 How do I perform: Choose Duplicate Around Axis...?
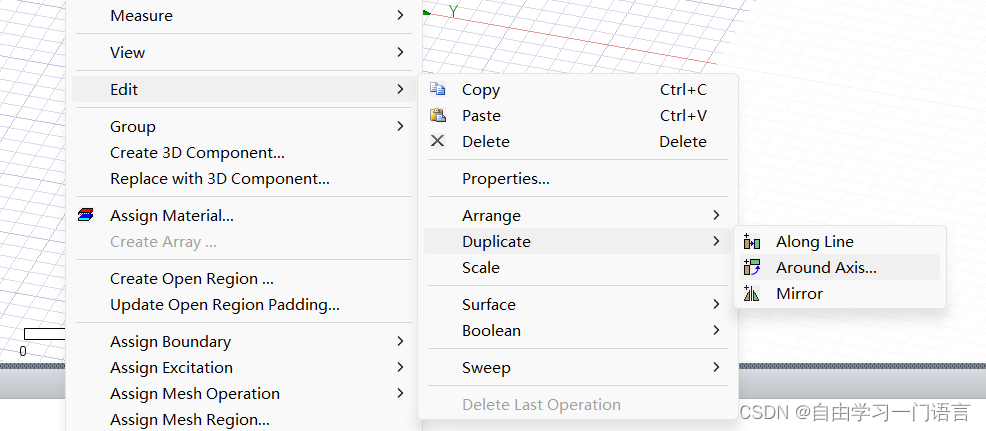(x=839, y=267)
